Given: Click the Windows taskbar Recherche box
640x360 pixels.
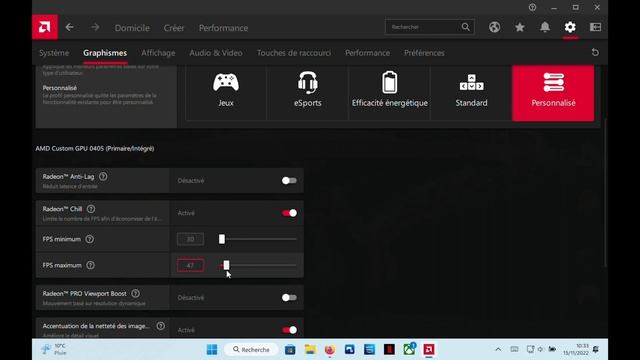Looking at the screenshot, I should (x=251, y=349).
